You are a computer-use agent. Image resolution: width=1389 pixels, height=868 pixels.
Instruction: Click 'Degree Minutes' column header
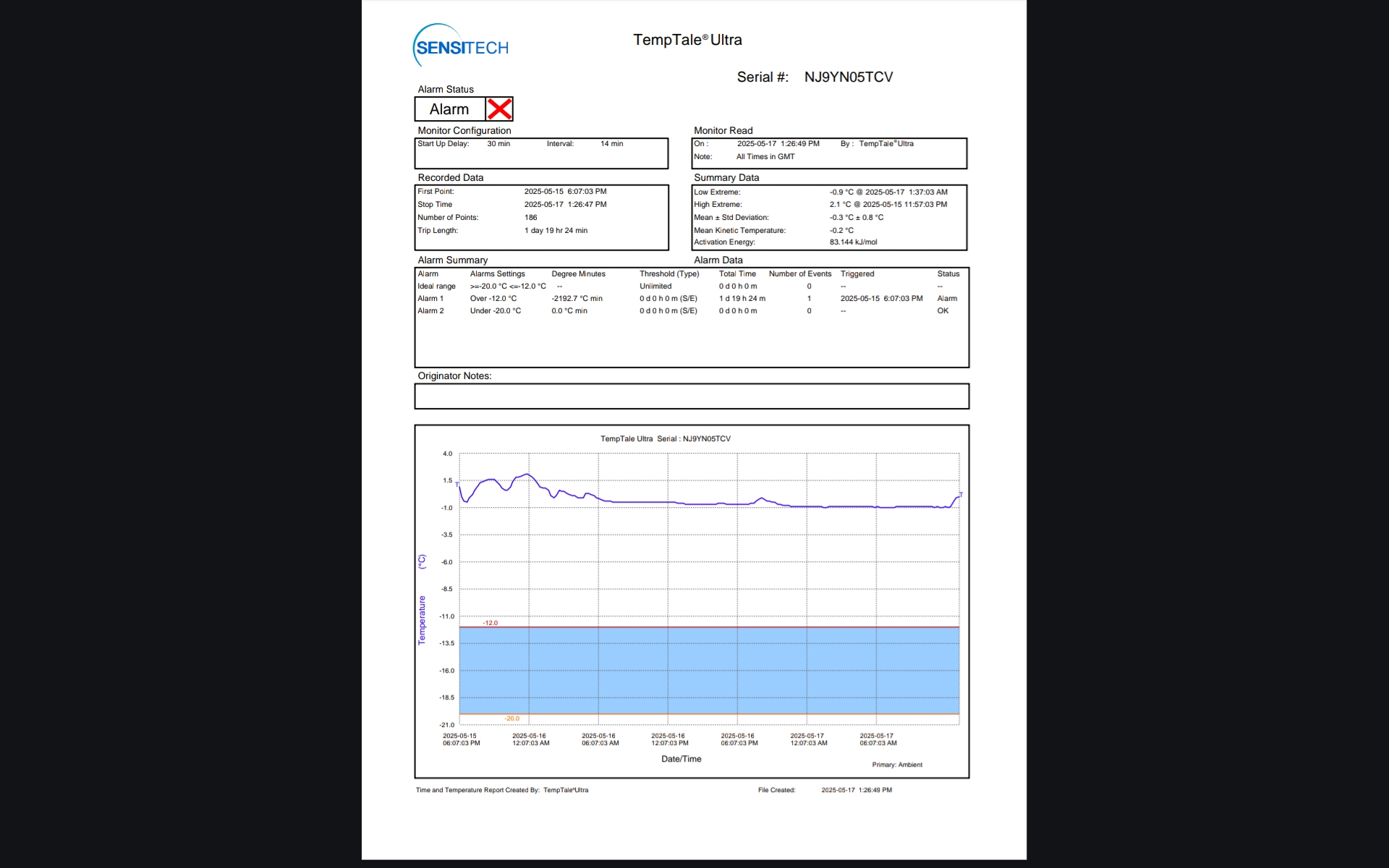578,274
